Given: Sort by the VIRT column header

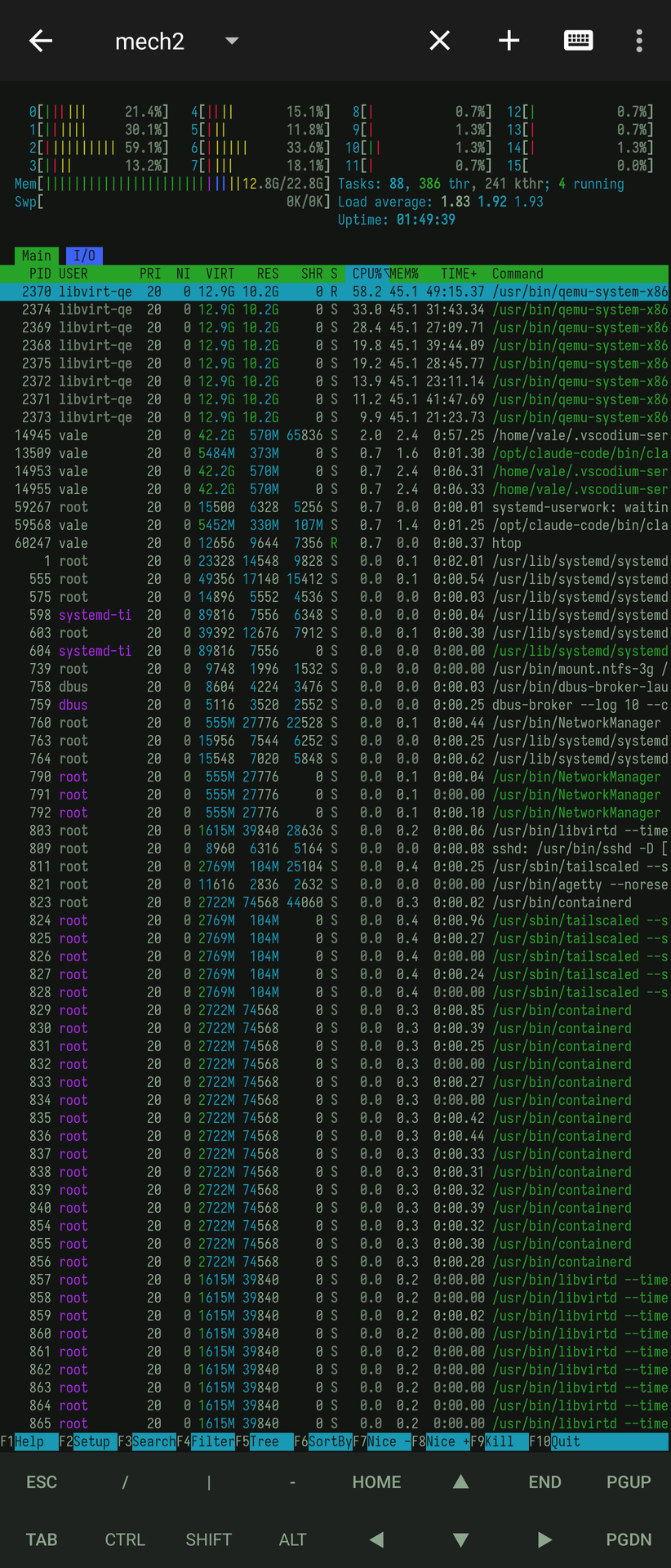Looking at the screenshot, I should click(x=220, y=274).
